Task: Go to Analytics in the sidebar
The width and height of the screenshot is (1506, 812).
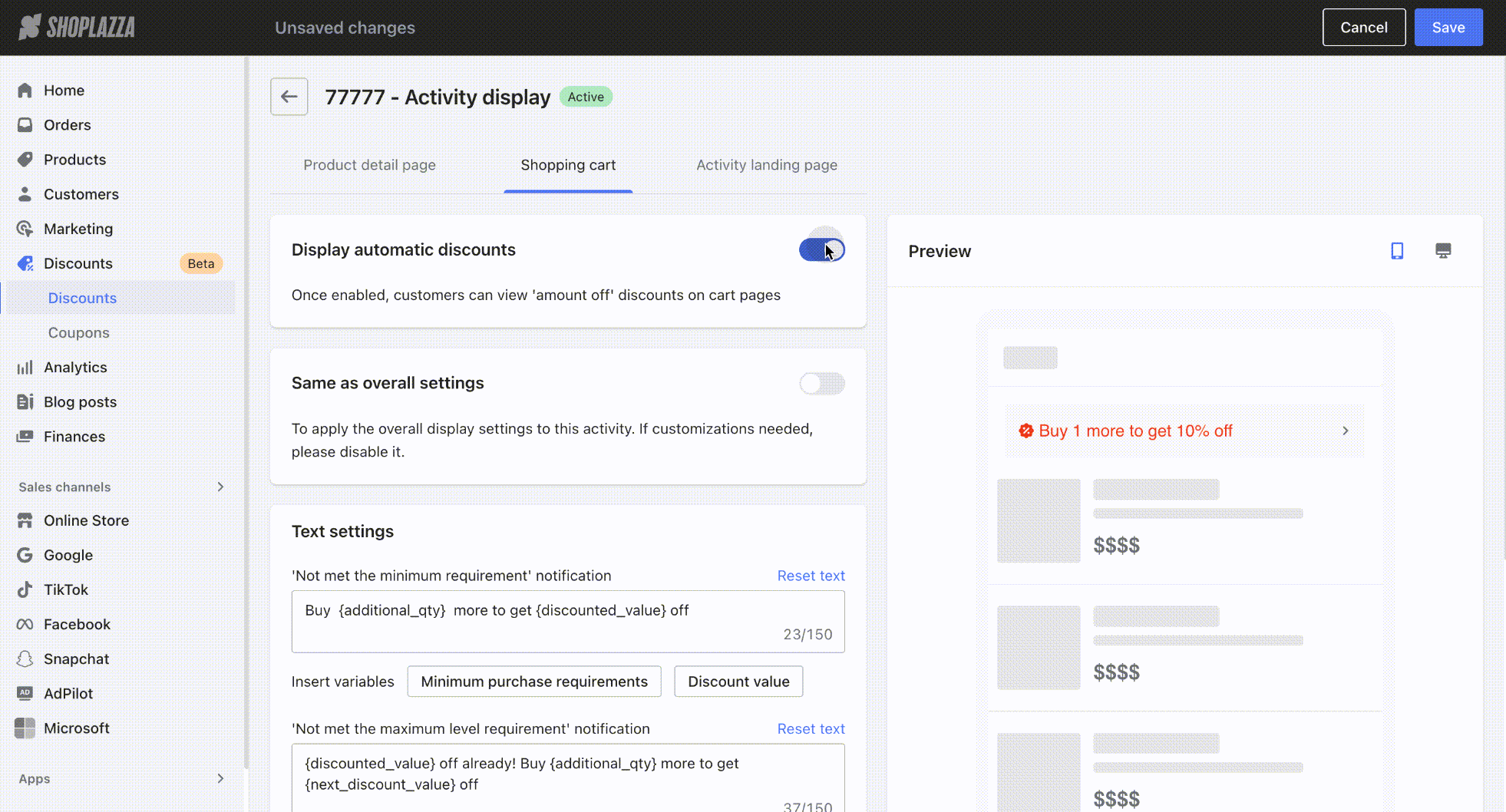Action: click(x=74, y=367)
